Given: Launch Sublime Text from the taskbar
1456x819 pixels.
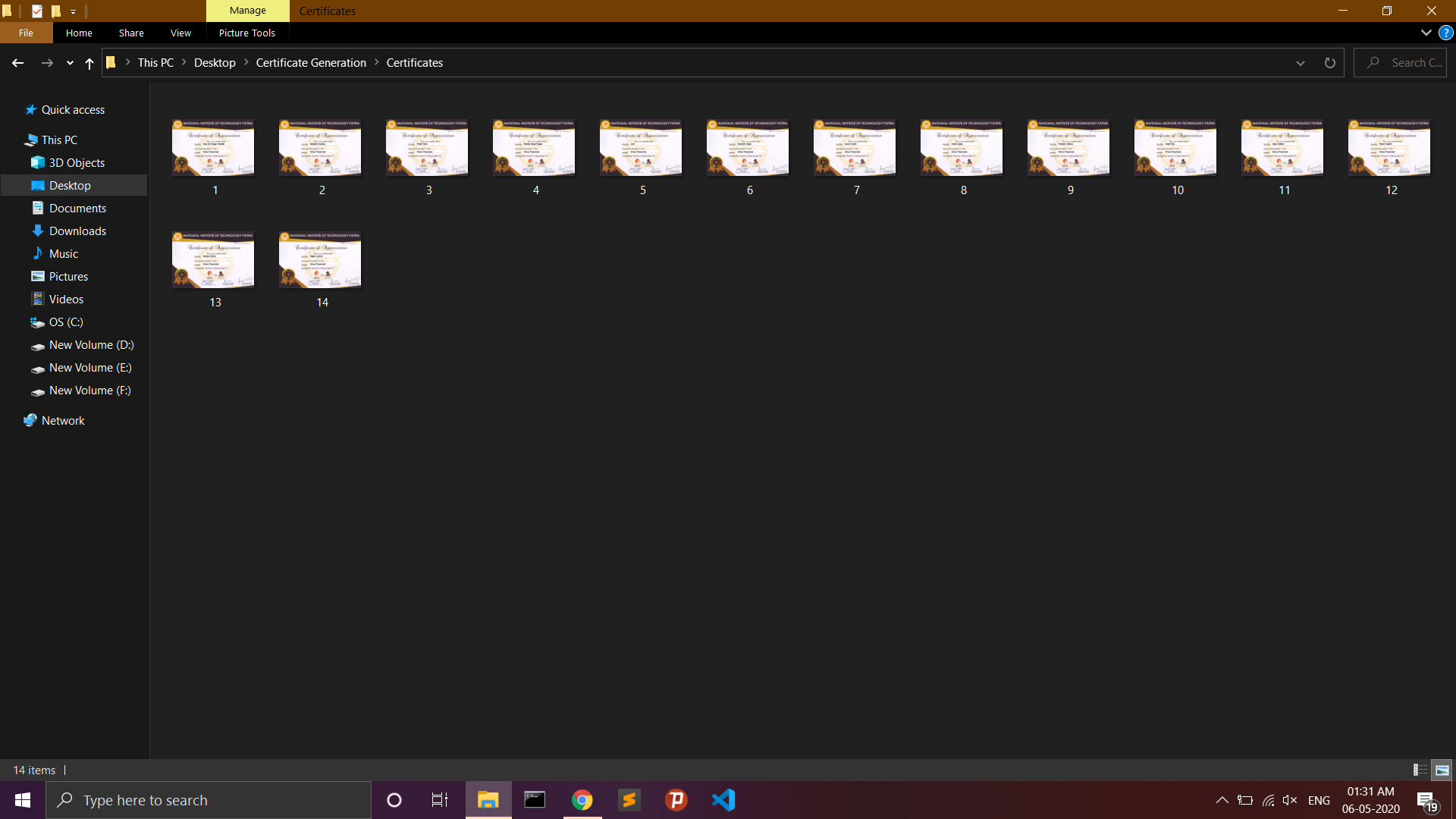Looking at the screenshot, I should (x=629, y=800).
